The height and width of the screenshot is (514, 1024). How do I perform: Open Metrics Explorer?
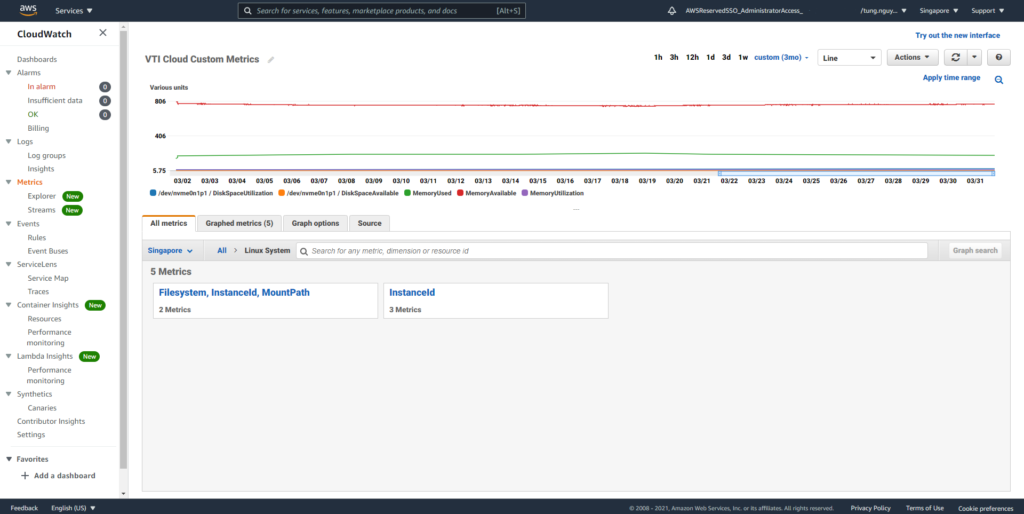[x=42, y=196]
